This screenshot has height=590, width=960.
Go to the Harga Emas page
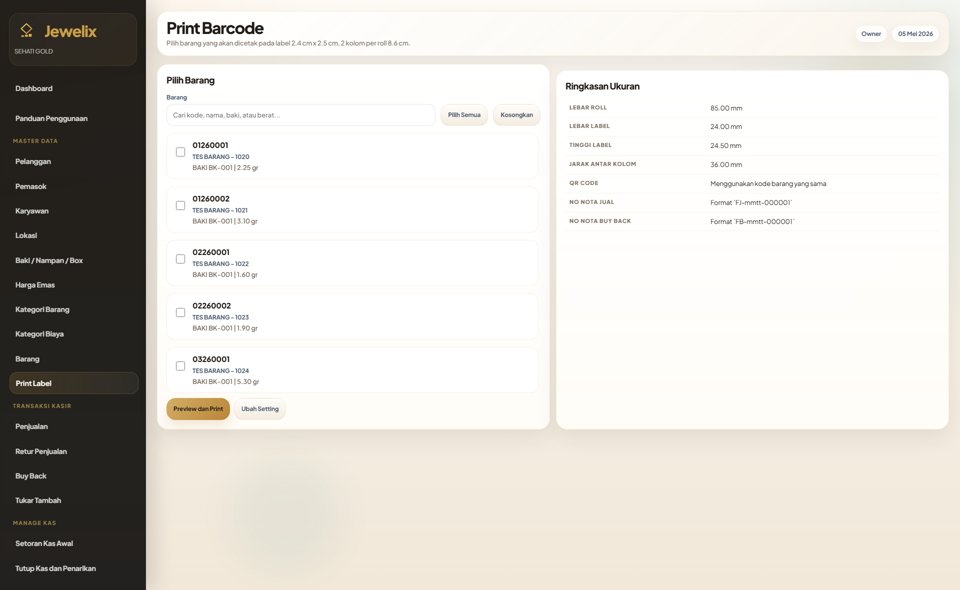pos(73,285)
